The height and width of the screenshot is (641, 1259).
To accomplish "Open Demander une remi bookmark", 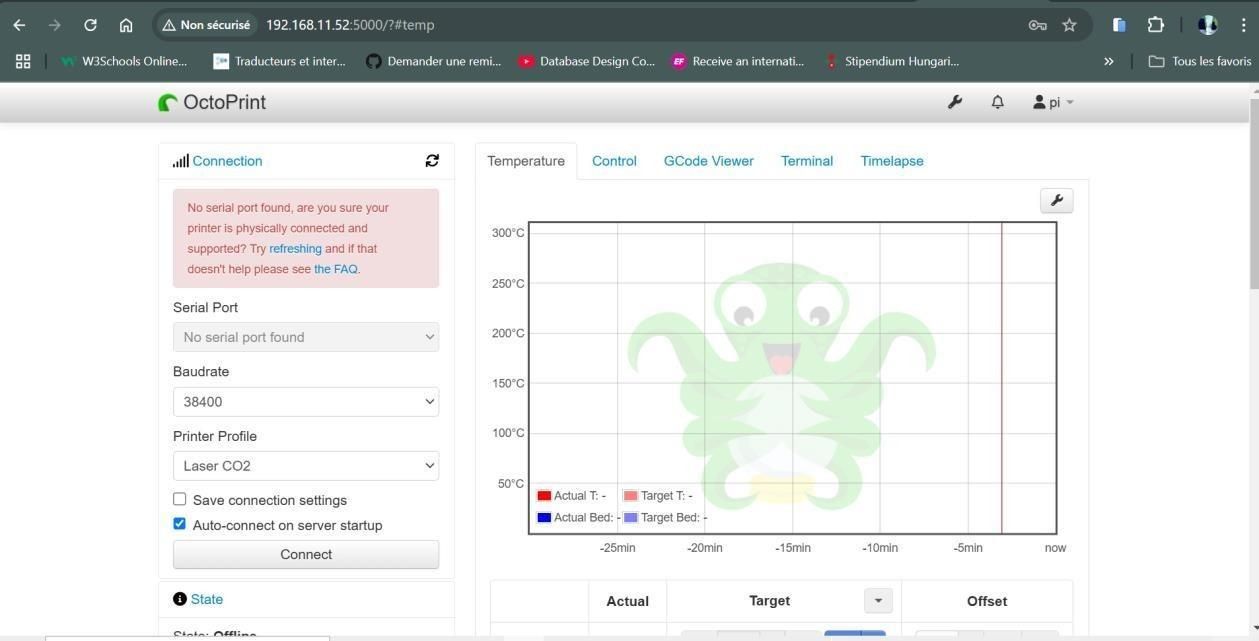I will 433,61.
